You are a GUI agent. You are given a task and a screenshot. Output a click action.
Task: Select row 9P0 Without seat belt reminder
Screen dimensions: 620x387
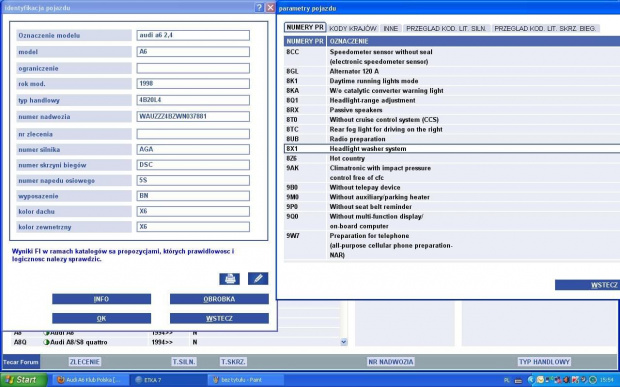tap(452, 207)
